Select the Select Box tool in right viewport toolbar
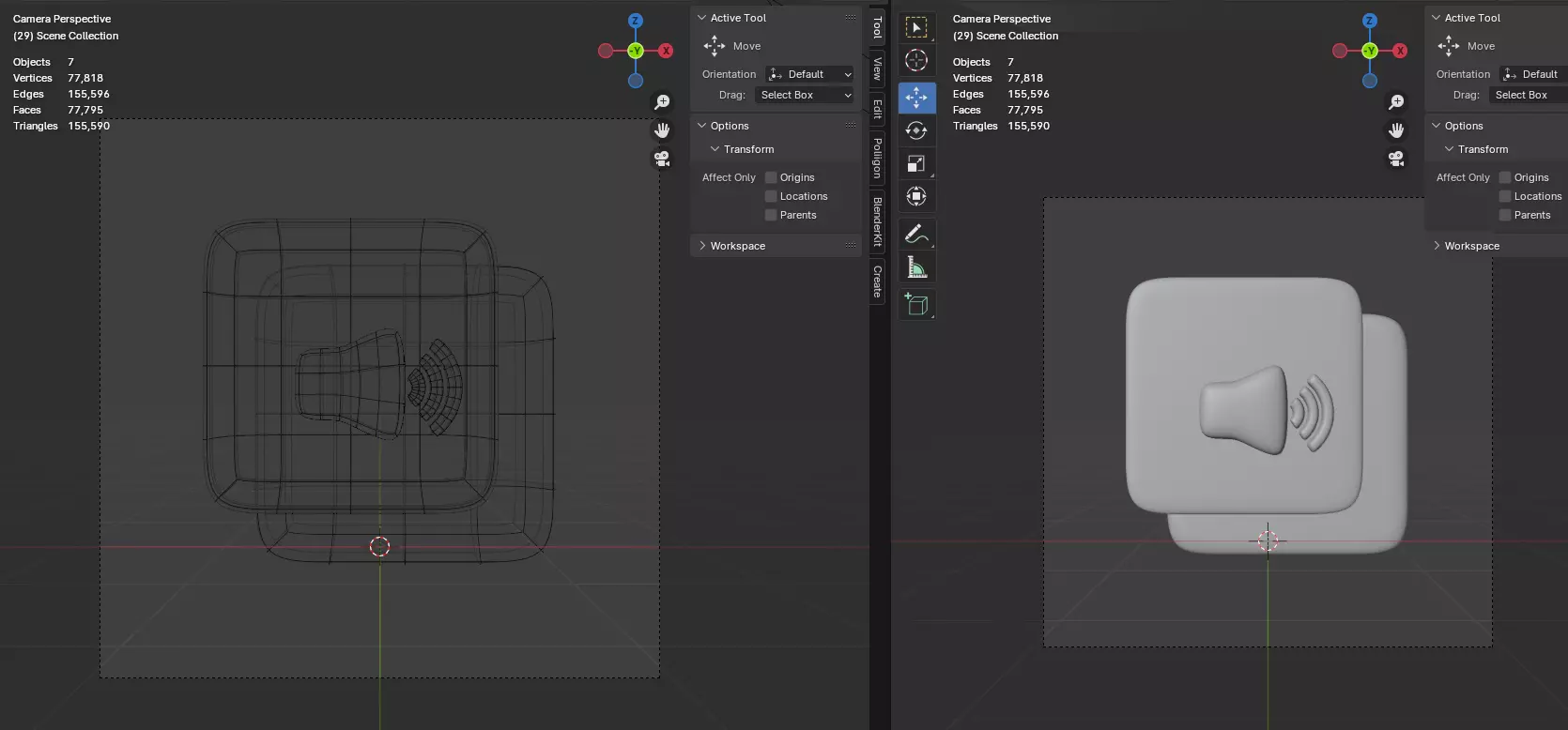This screenshot has width=1568, height=730. [916, 27]
